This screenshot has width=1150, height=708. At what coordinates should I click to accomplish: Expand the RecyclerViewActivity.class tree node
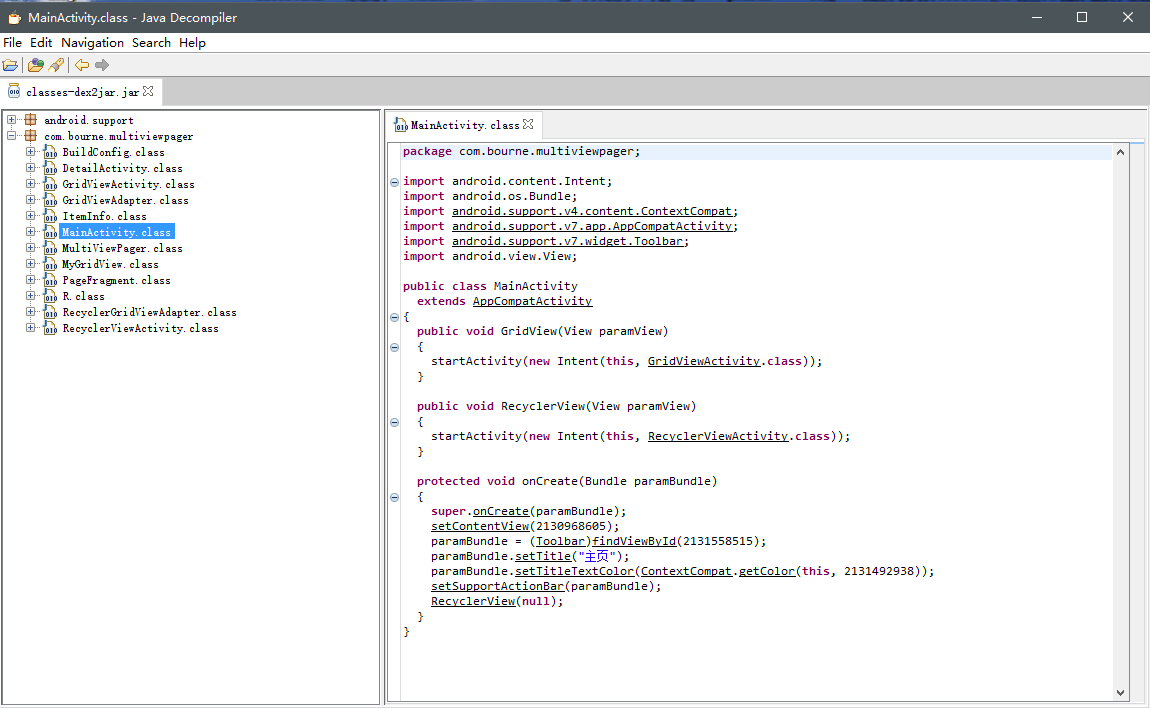tap(30, 327)
